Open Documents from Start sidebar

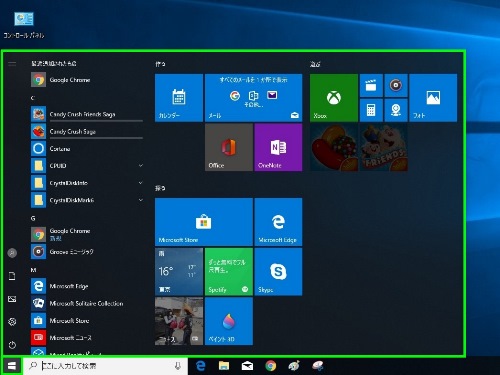(12, 276)
